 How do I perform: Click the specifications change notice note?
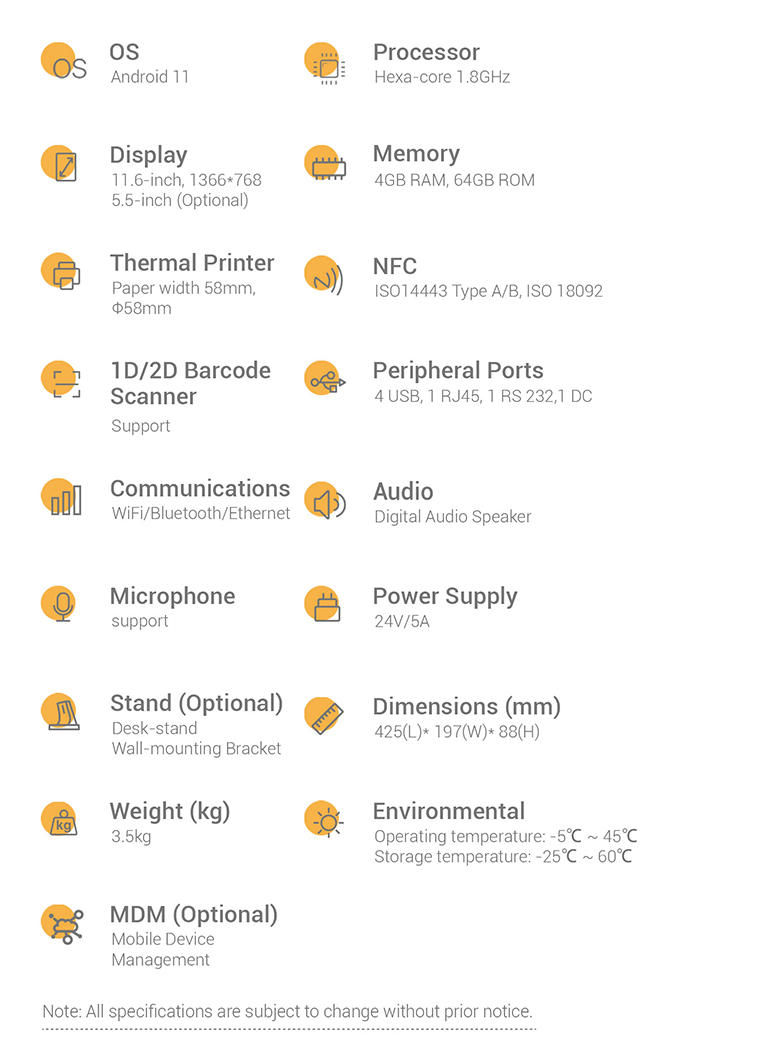pyautogui.click(x=288, y=1011)
